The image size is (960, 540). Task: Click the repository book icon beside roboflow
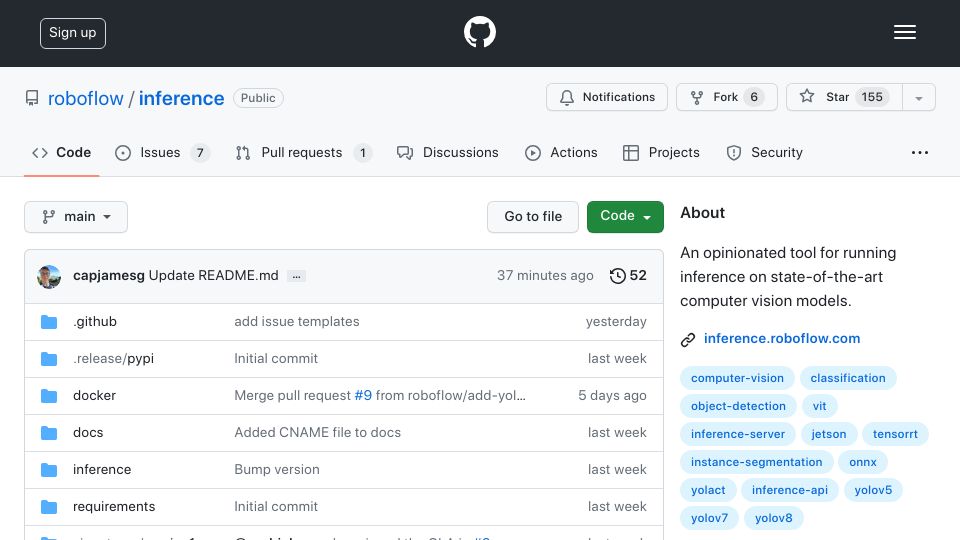pos(32,98)
